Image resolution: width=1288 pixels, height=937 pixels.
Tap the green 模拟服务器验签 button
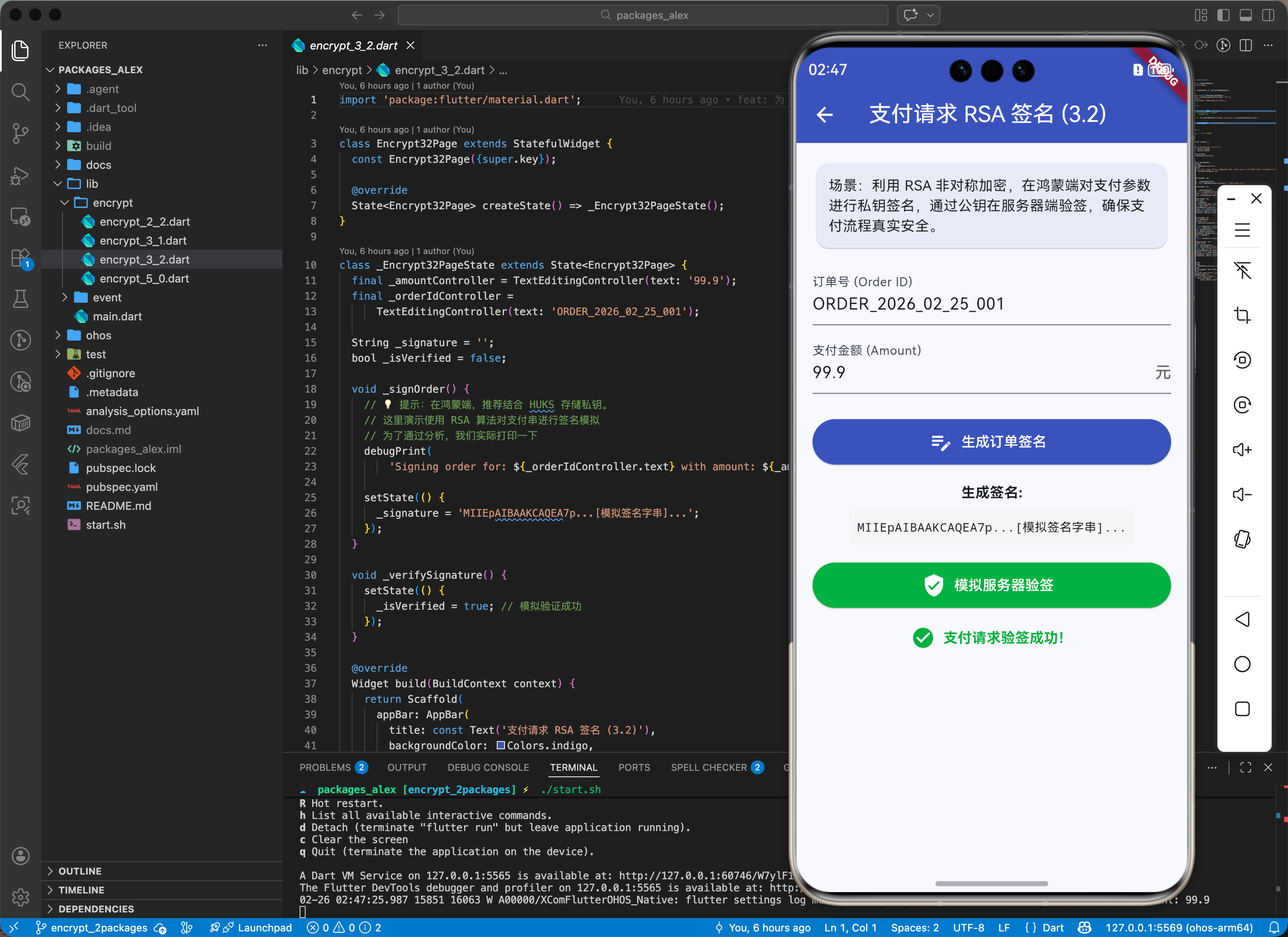click(x=991, y=585)
